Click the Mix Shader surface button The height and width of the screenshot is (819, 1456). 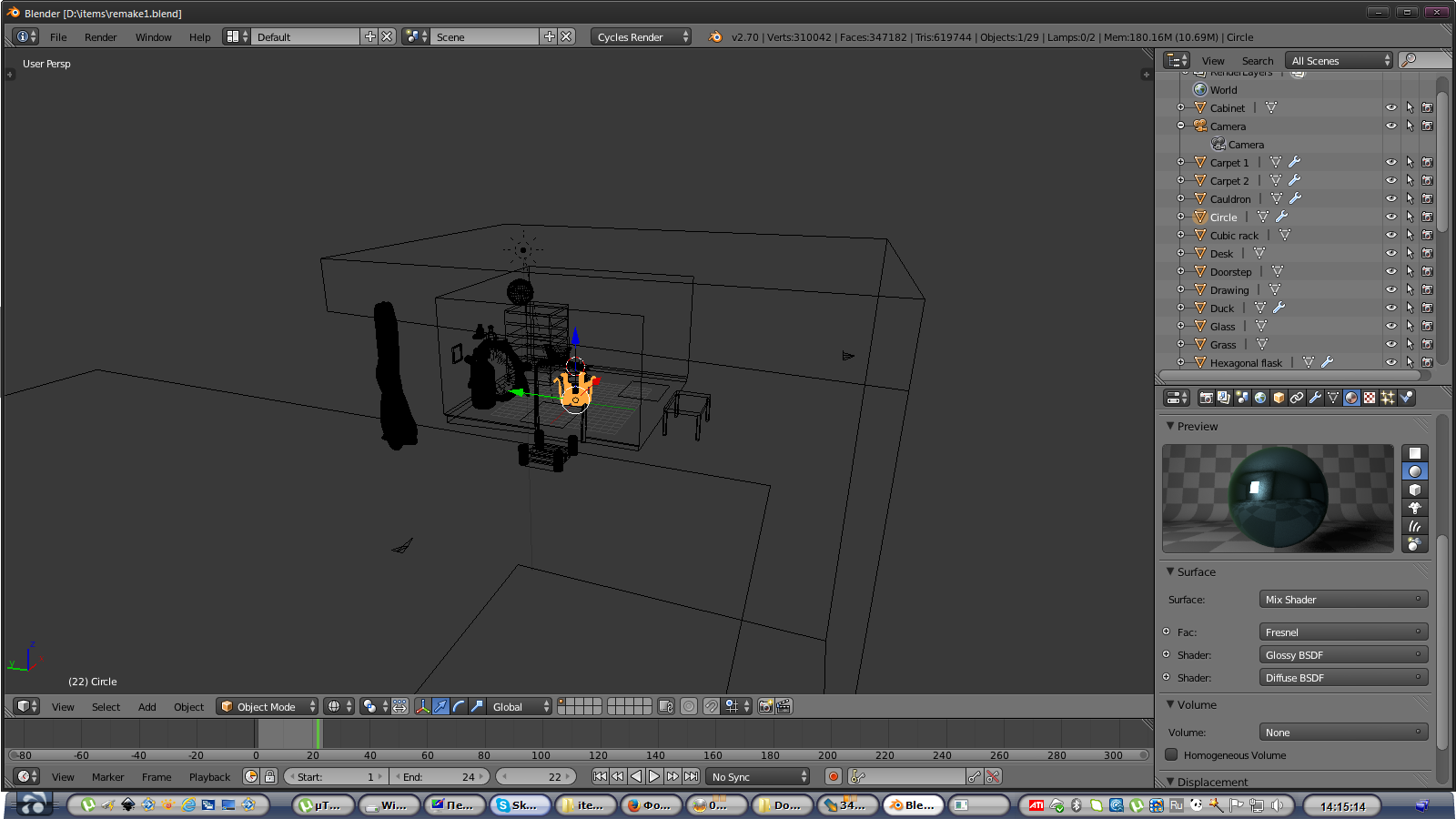click(1343, 600)
